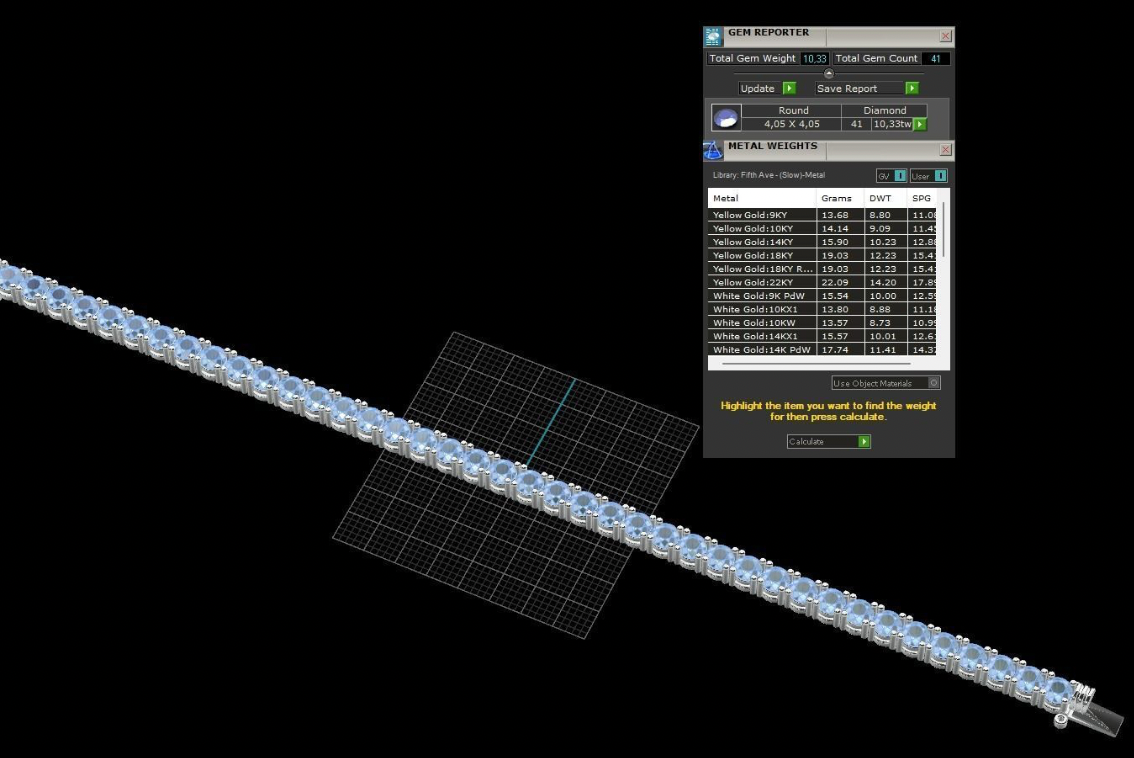Toggle the GV switch

900,176
